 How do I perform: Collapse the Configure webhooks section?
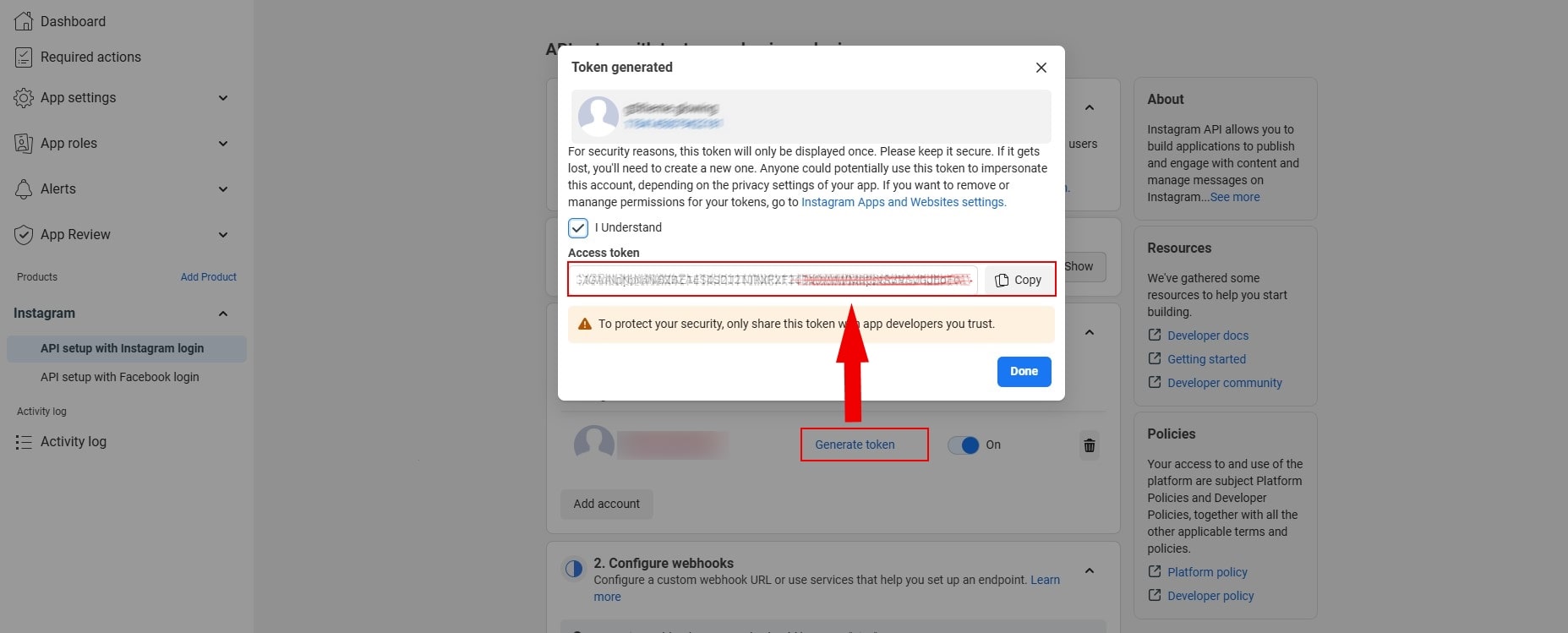(x=1090, y=571)
